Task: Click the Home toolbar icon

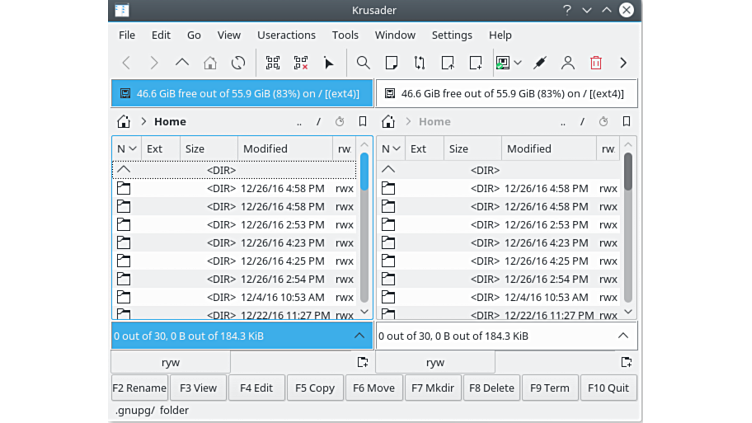Action: (210, 63)
